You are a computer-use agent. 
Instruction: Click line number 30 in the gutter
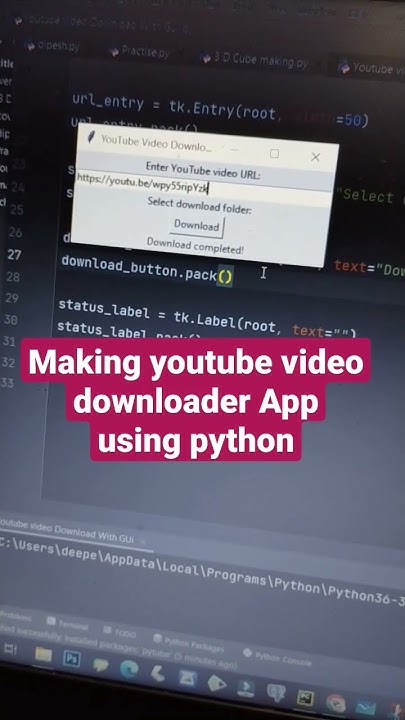(11, 320)
